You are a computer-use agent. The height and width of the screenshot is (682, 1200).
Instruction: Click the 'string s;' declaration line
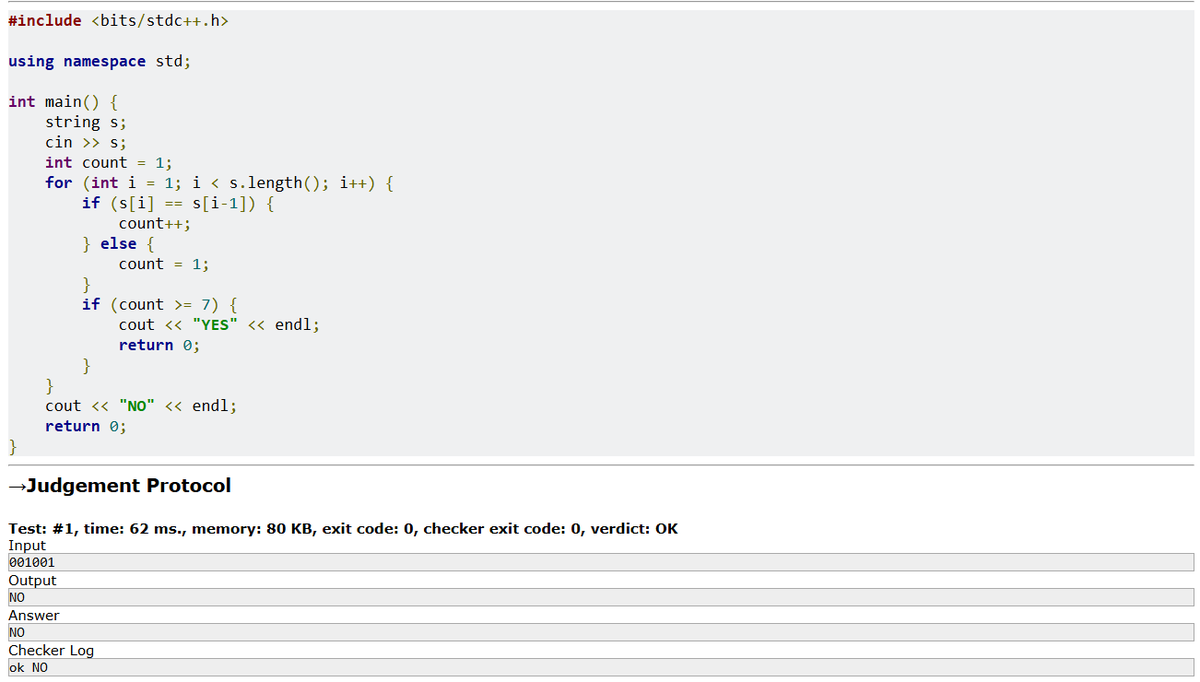(x=85, y=122)
